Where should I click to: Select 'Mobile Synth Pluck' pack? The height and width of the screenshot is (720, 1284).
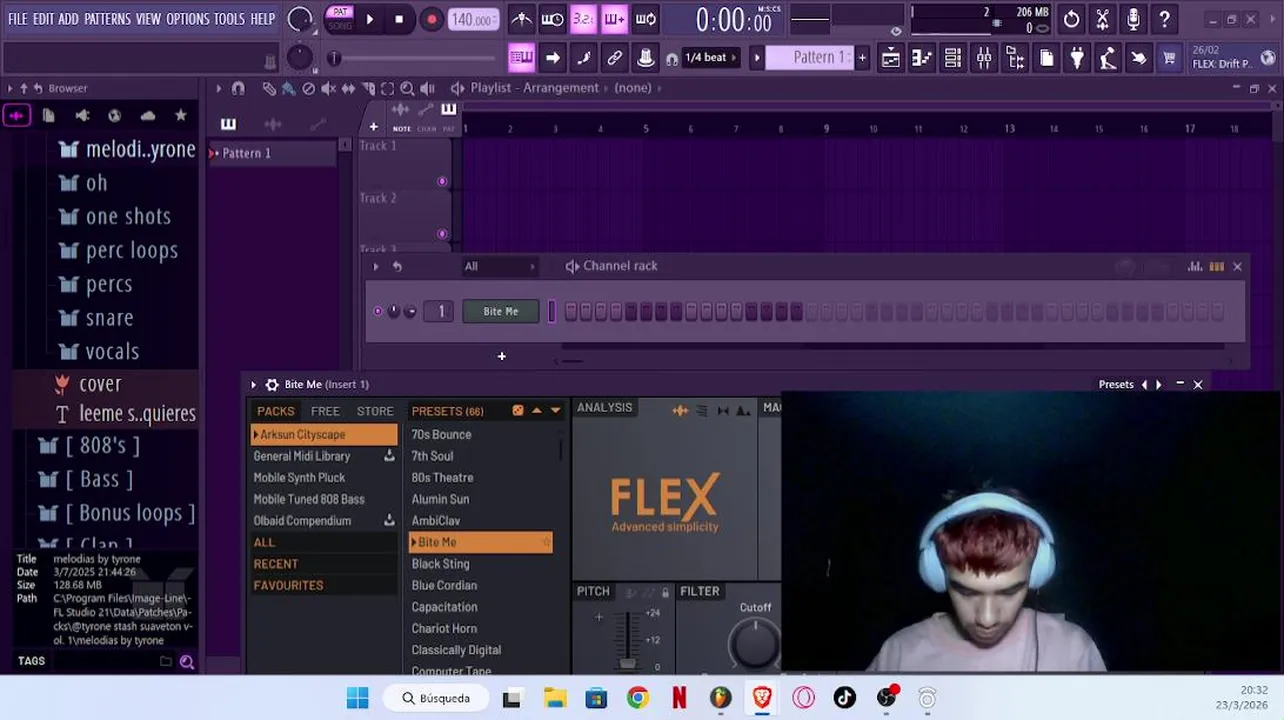(323, 478)
